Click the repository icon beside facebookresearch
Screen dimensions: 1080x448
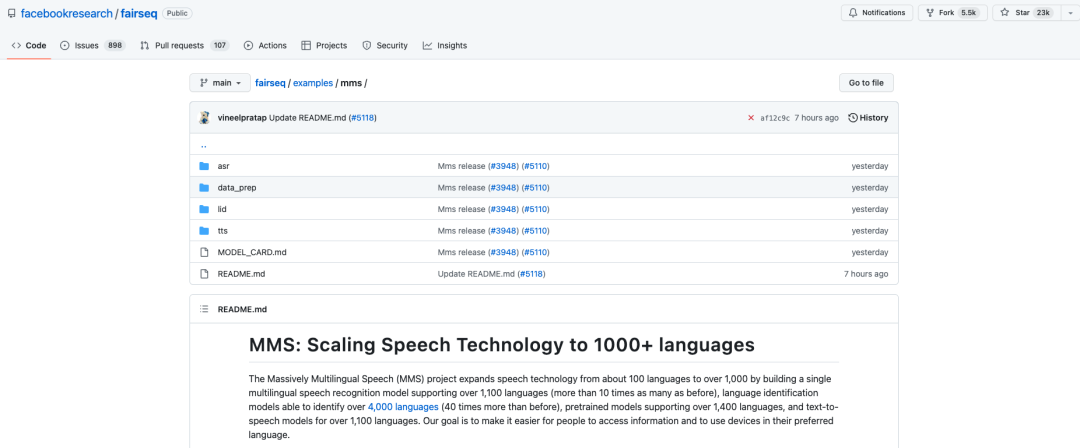[x=11, y=14]
